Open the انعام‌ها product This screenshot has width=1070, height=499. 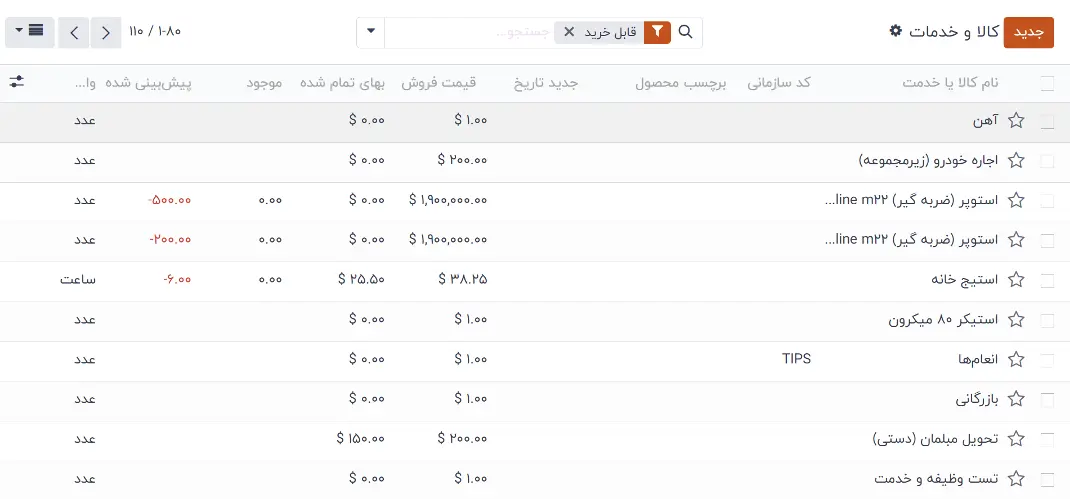(x=979, y=360)
